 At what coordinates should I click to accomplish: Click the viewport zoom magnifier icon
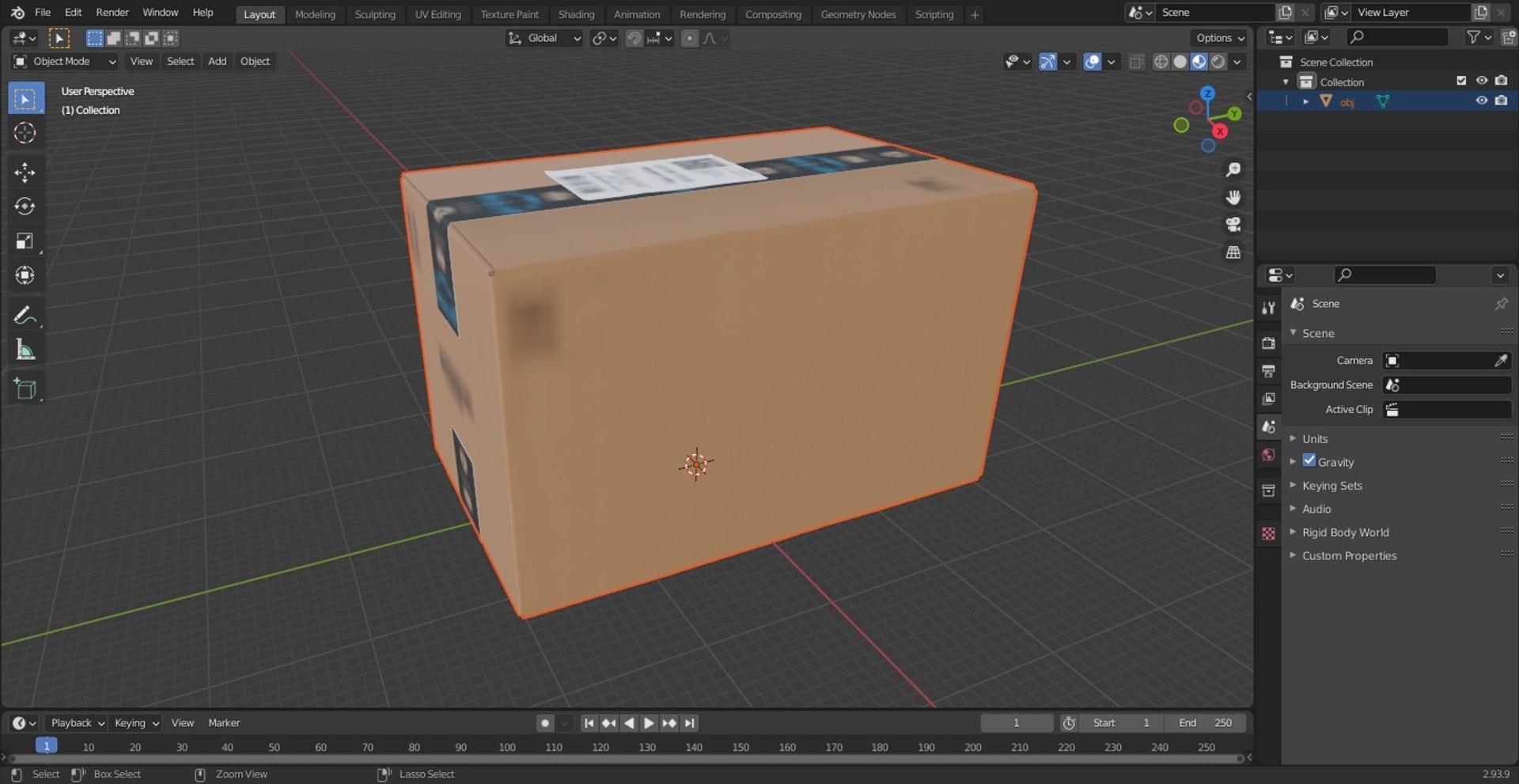[x=1233, y=169]
